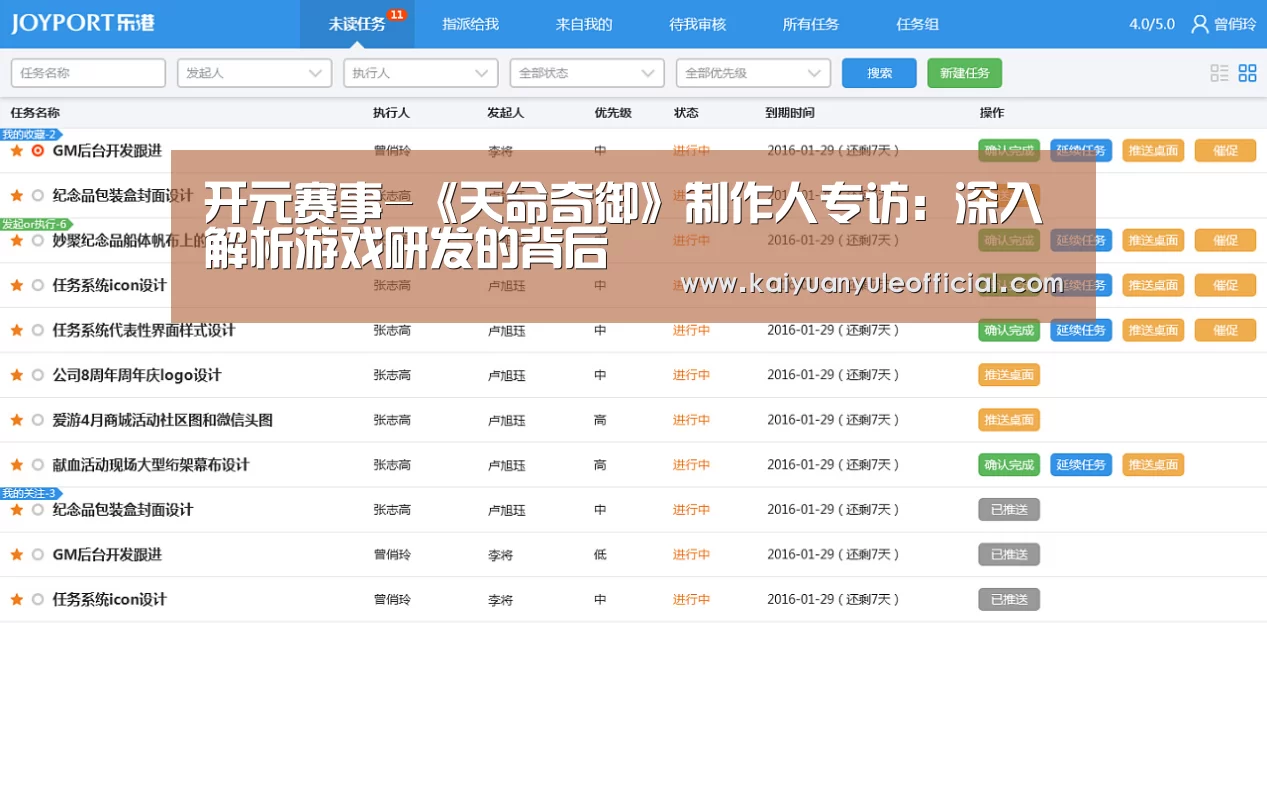This screenshot has width=1267, height=792.
Task: Click 确认完成 for 献血活动现场大型绗架幕布设计
Action: coord(1009,465)
